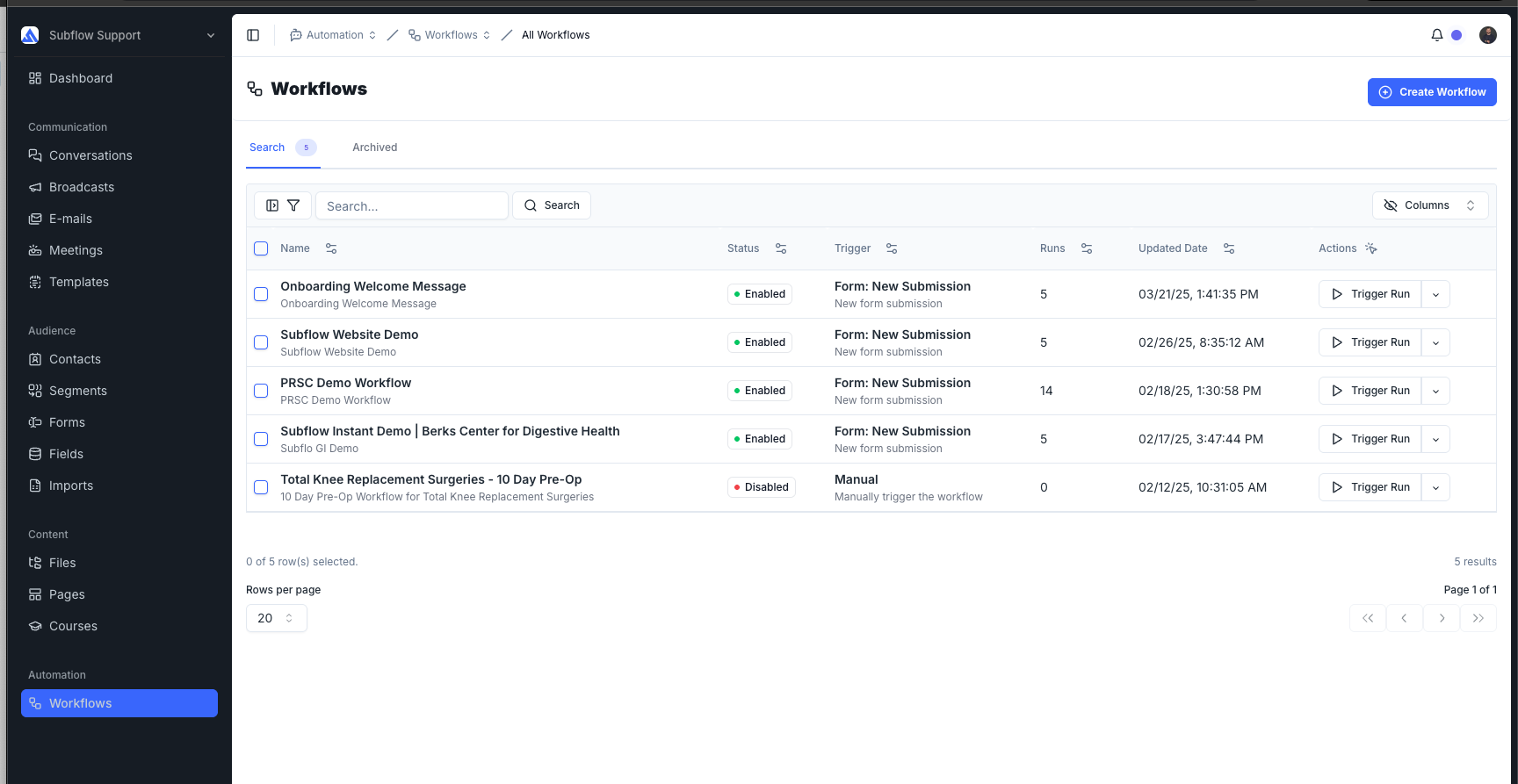Trigger Run for Subflow Website Demo
Screen dimensions: 1518x784
1370,342
